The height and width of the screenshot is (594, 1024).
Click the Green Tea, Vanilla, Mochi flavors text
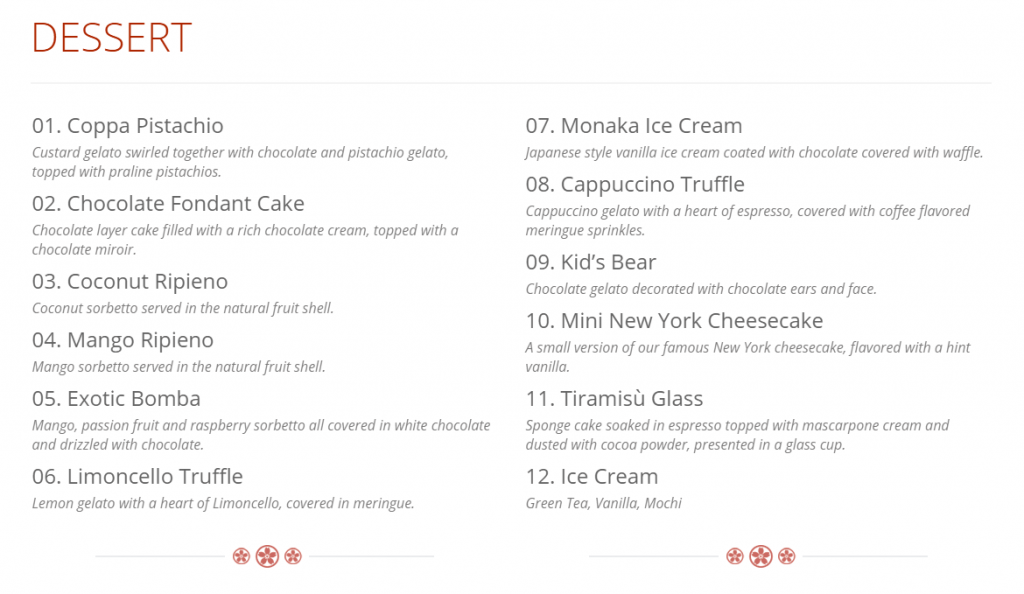point(604,503)
